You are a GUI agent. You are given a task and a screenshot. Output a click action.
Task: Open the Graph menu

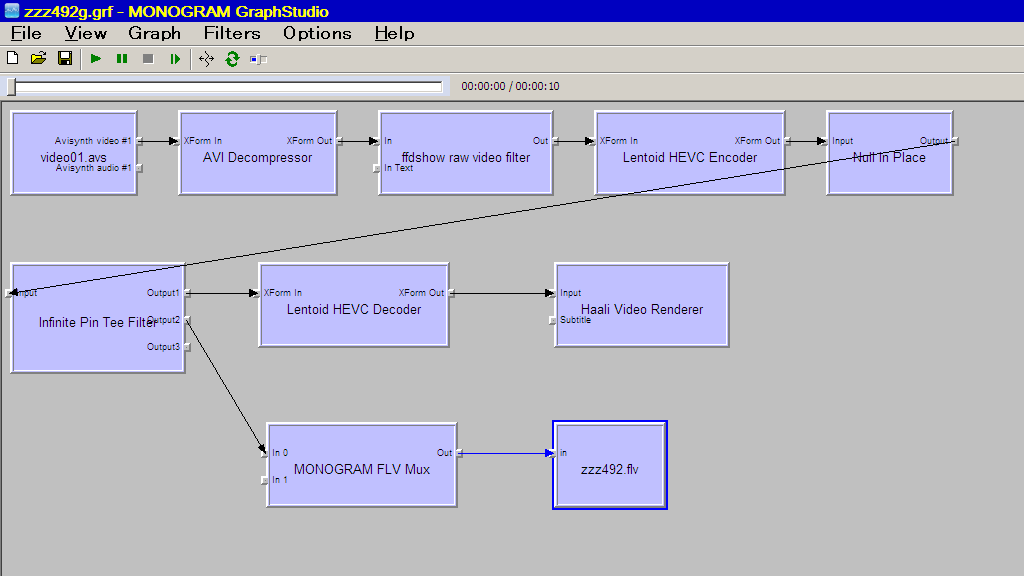click(x=154, y=33)
